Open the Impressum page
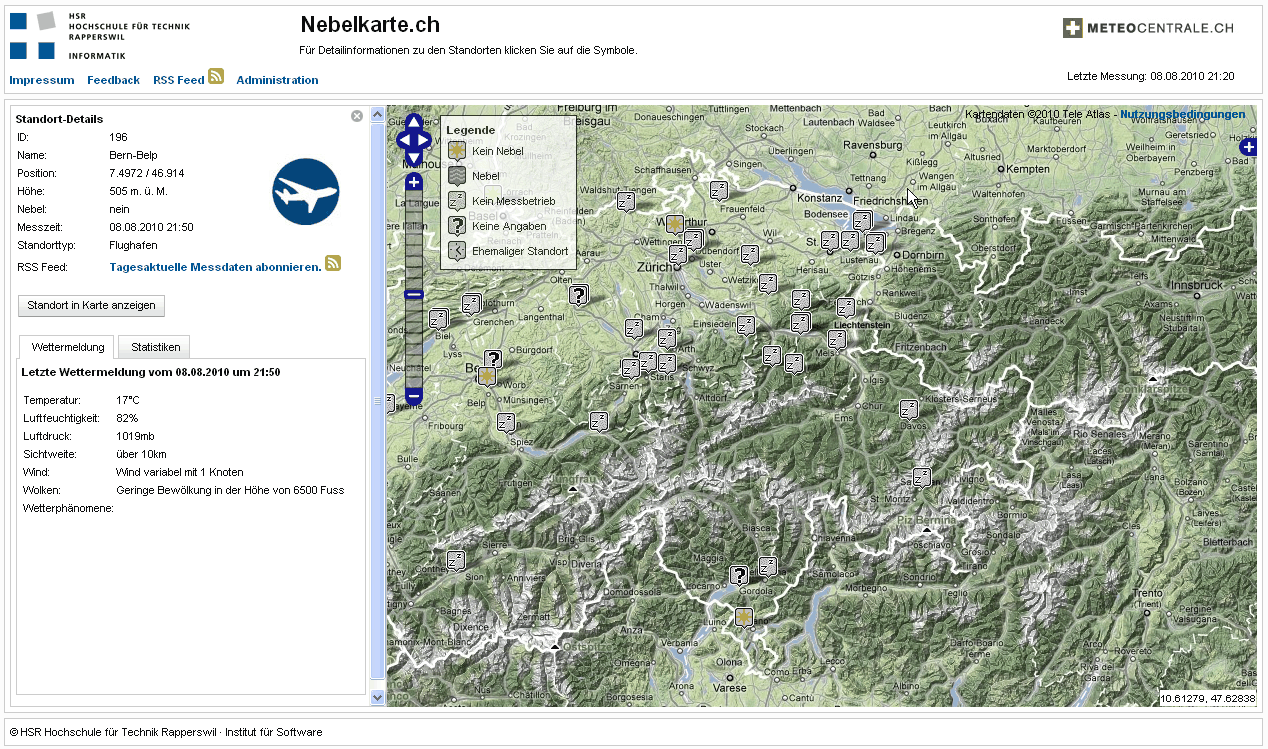This screenshot has height=749, width=1268. pyautogui.click(x=42, y=80)
